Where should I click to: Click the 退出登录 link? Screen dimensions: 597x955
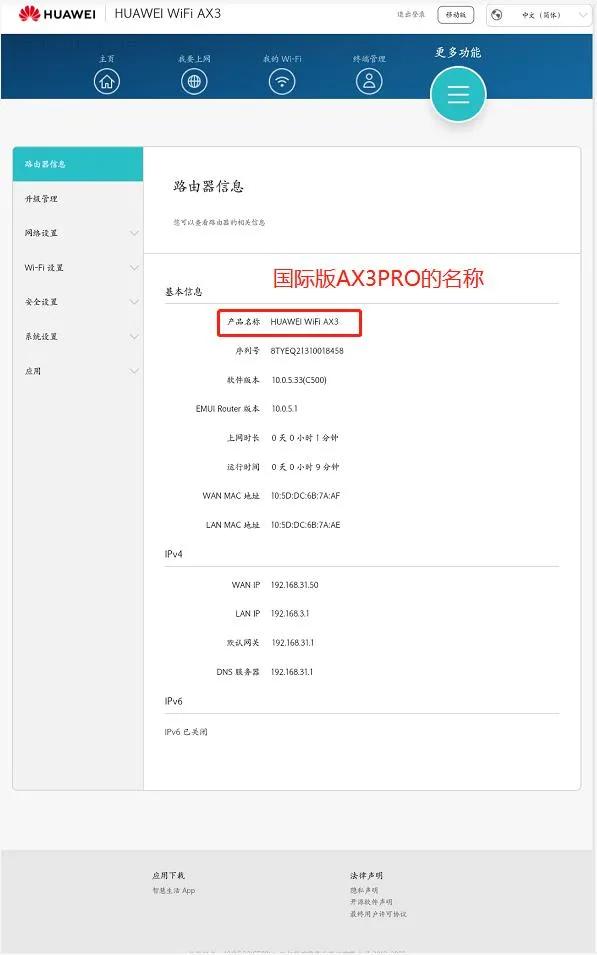coord(411,14)
